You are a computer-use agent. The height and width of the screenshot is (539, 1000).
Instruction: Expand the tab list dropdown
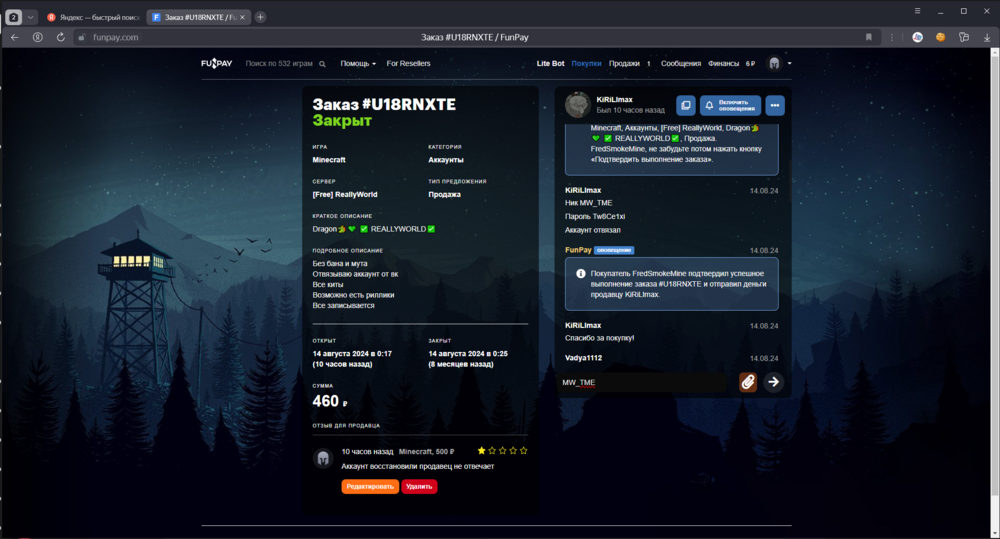tap(30, 17)
